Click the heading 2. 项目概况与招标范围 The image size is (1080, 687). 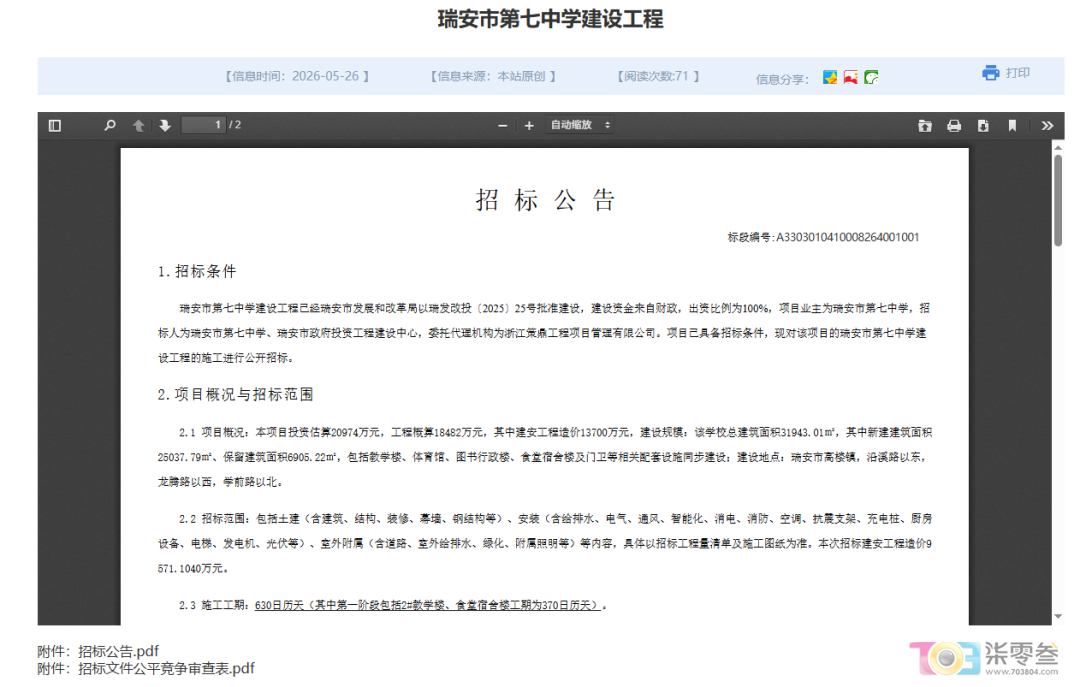[x=236, y=394]
